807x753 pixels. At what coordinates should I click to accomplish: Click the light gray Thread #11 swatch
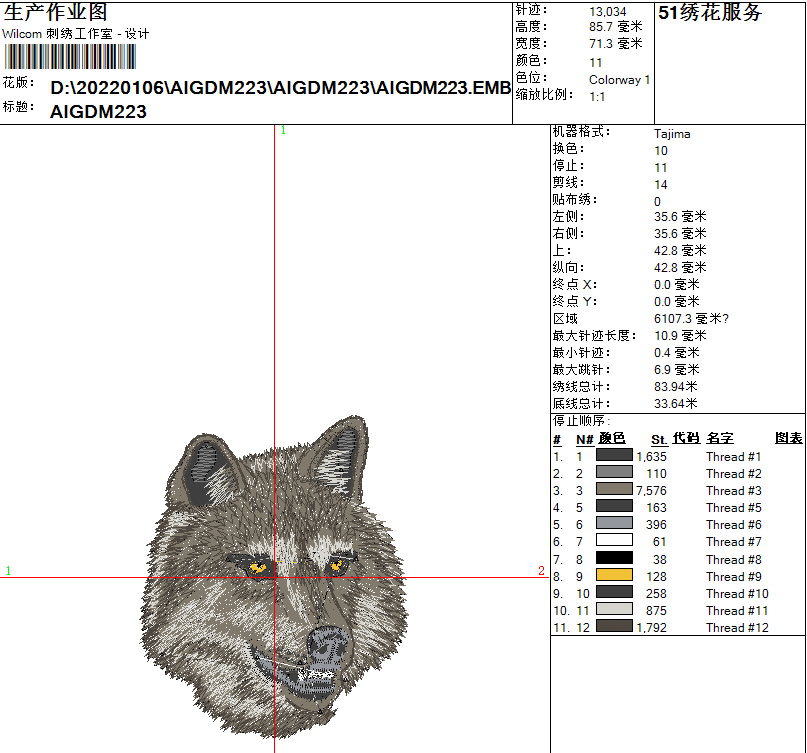[x=615, y=609]
